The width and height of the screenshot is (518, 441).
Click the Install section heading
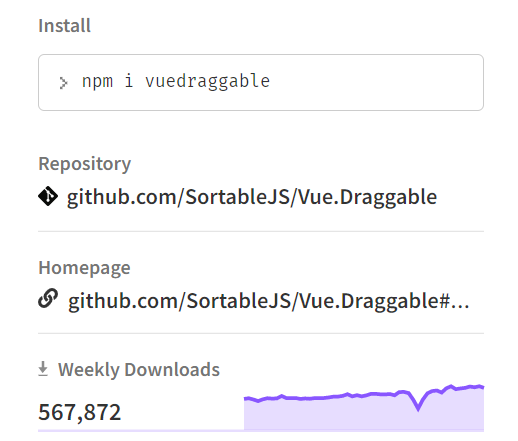click(x=64, y=25)
